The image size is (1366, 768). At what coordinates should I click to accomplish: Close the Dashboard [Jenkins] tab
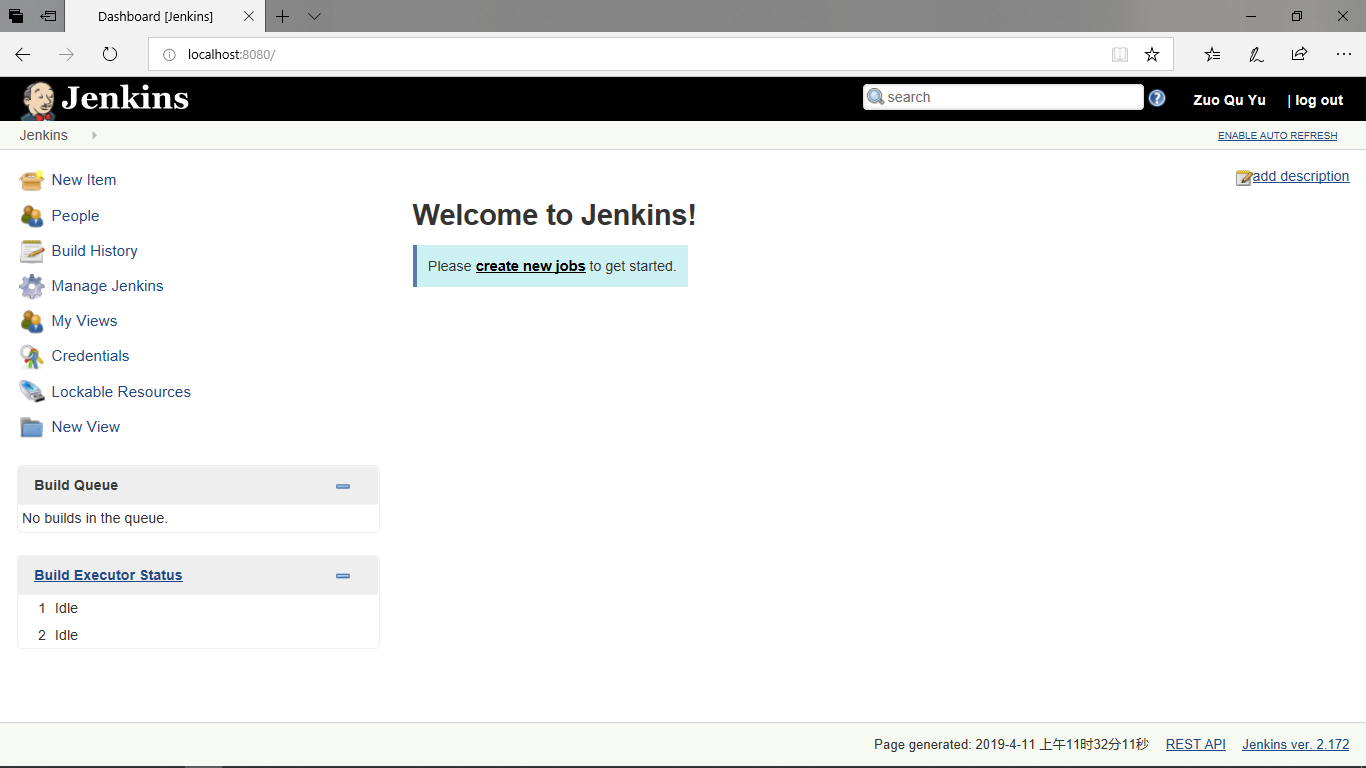pyautogui.click(x=249, y=17)
